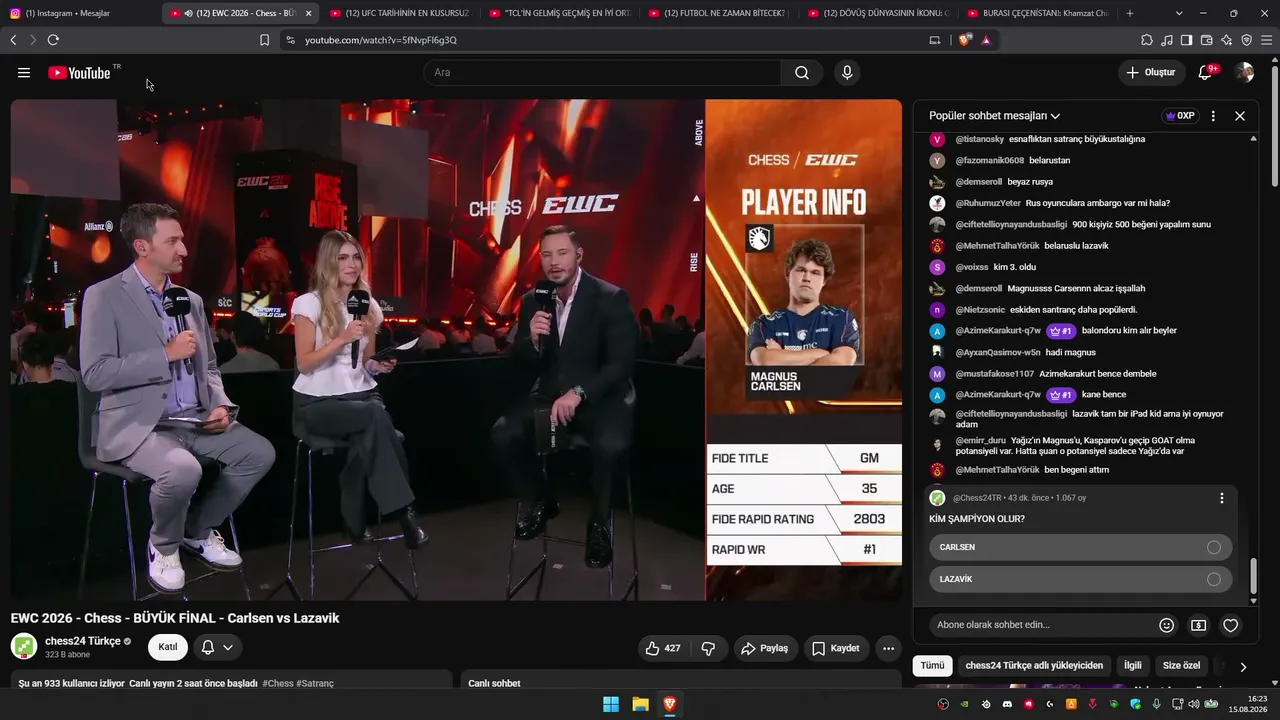
Task: Start voice search with the microphone
Action: [x=847, y=73]
